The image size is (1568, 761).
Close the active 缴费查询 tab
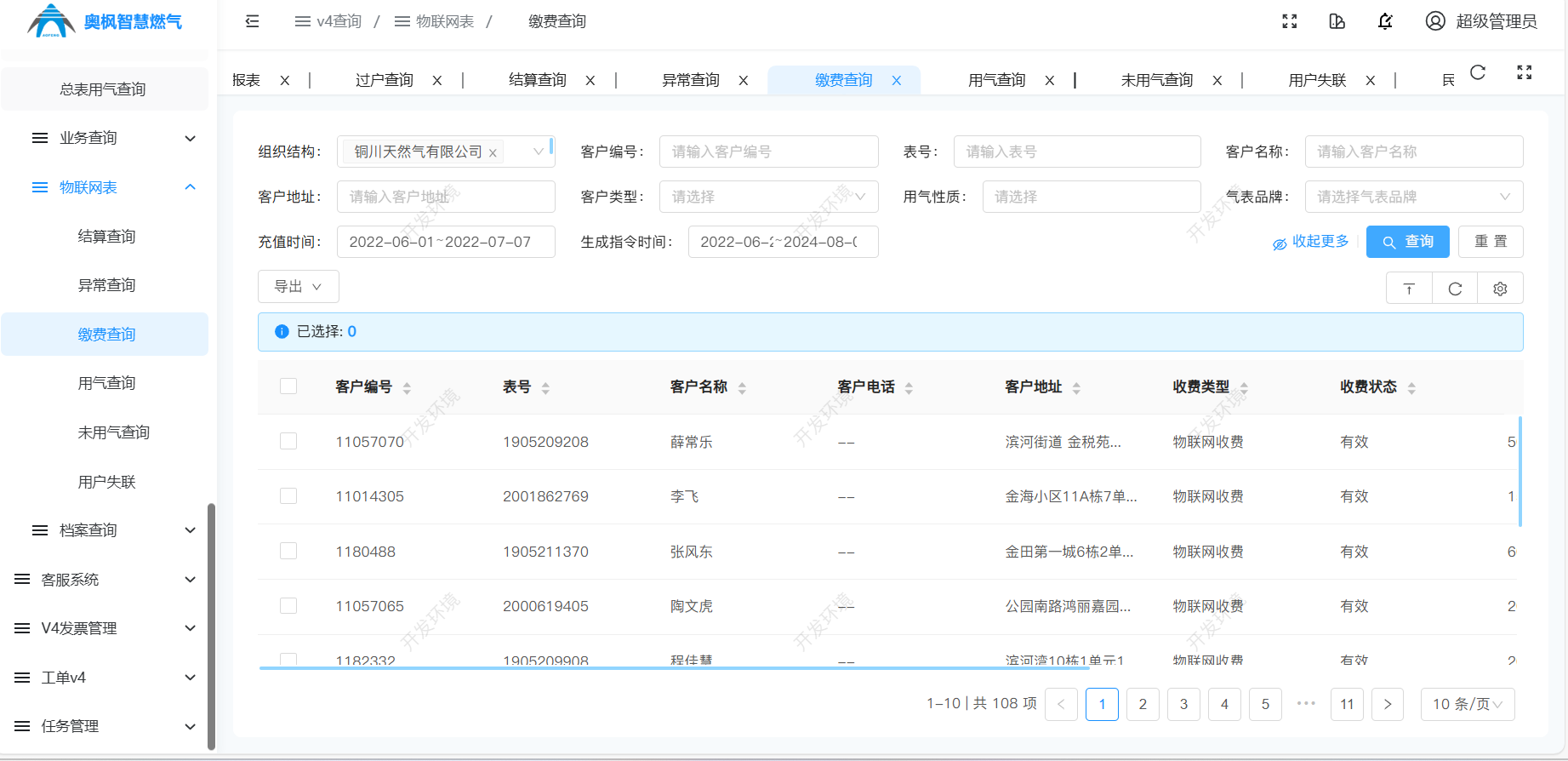897,80
